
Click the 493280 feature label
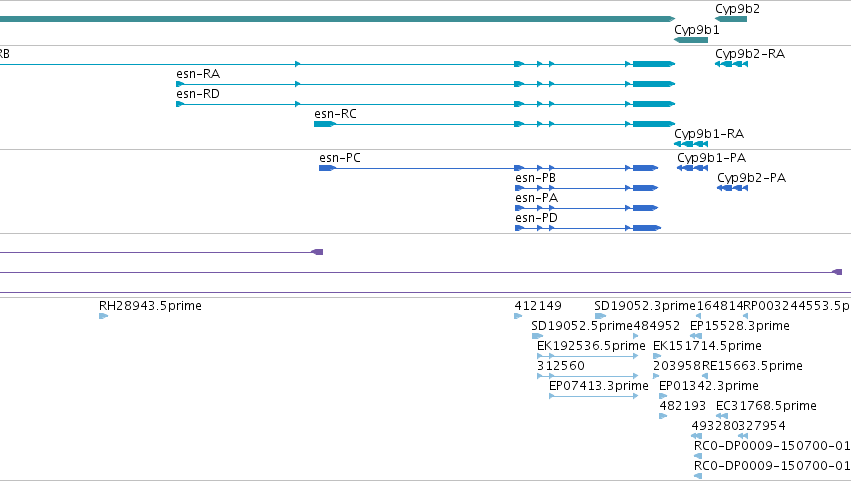coord(715,427)
